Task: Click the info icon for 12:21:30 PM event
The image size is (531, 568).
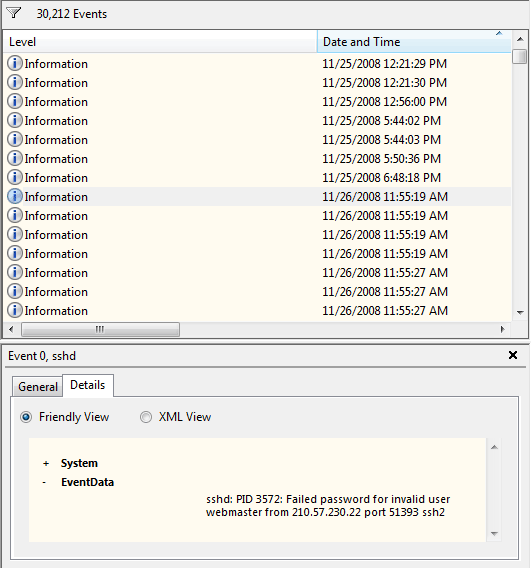Action: pos(15,82)
